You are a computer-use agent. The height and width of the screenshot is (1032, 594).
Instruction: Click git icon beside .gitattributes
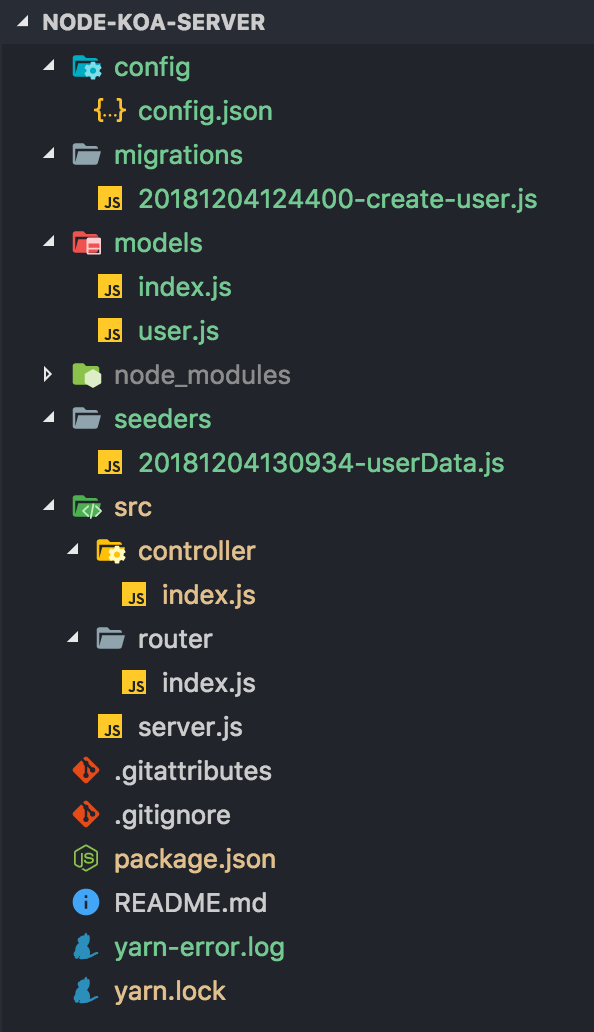click(x=86, y=771)
